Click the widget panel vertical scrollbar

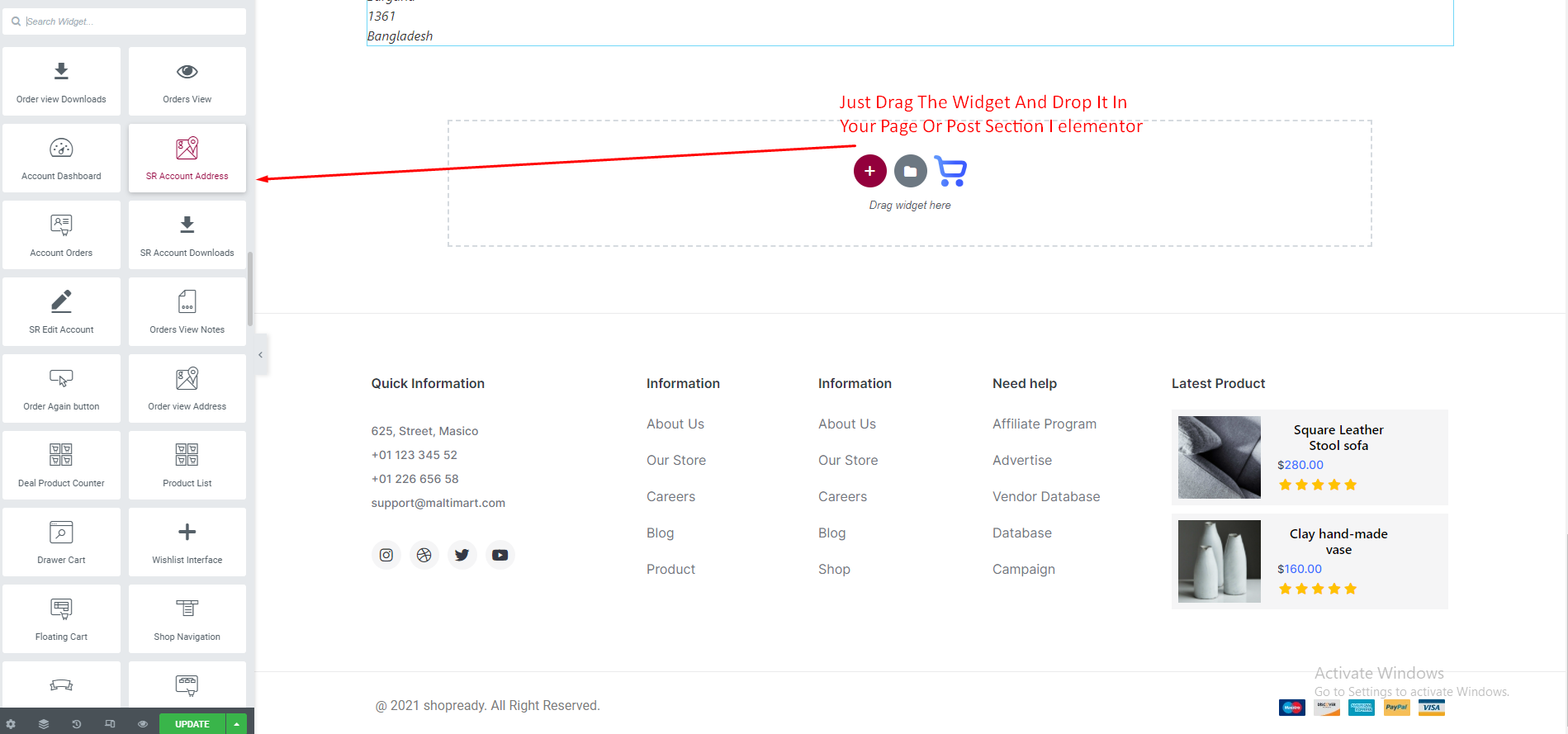250,289
